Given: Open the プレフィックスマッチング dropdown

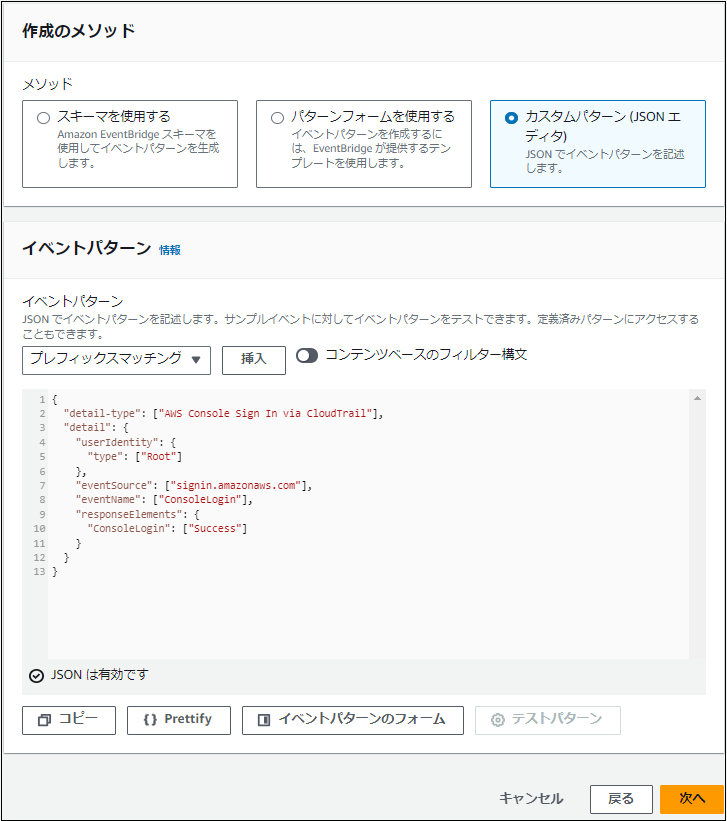Looking at the screenshot, I should click(116, 360).
